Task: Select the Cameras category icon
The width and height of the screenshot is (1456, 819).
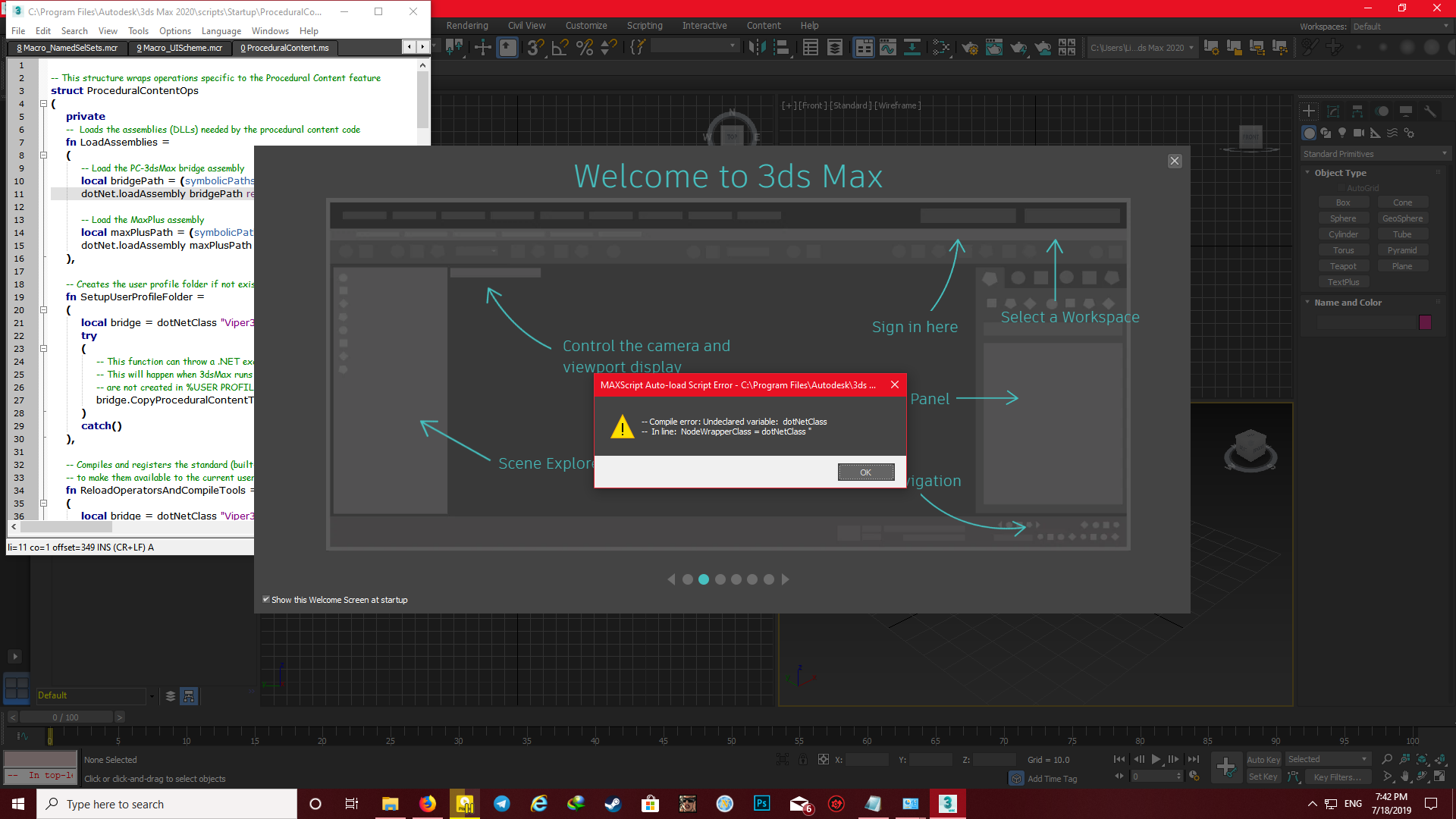Action: click(1359, 133)
